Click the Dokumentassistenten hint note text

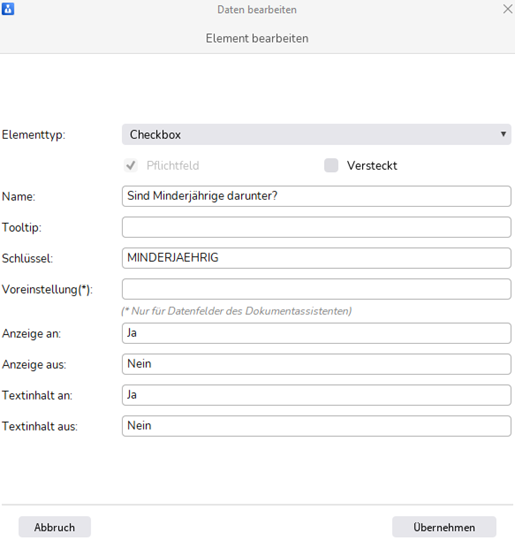tap(237, 311)
